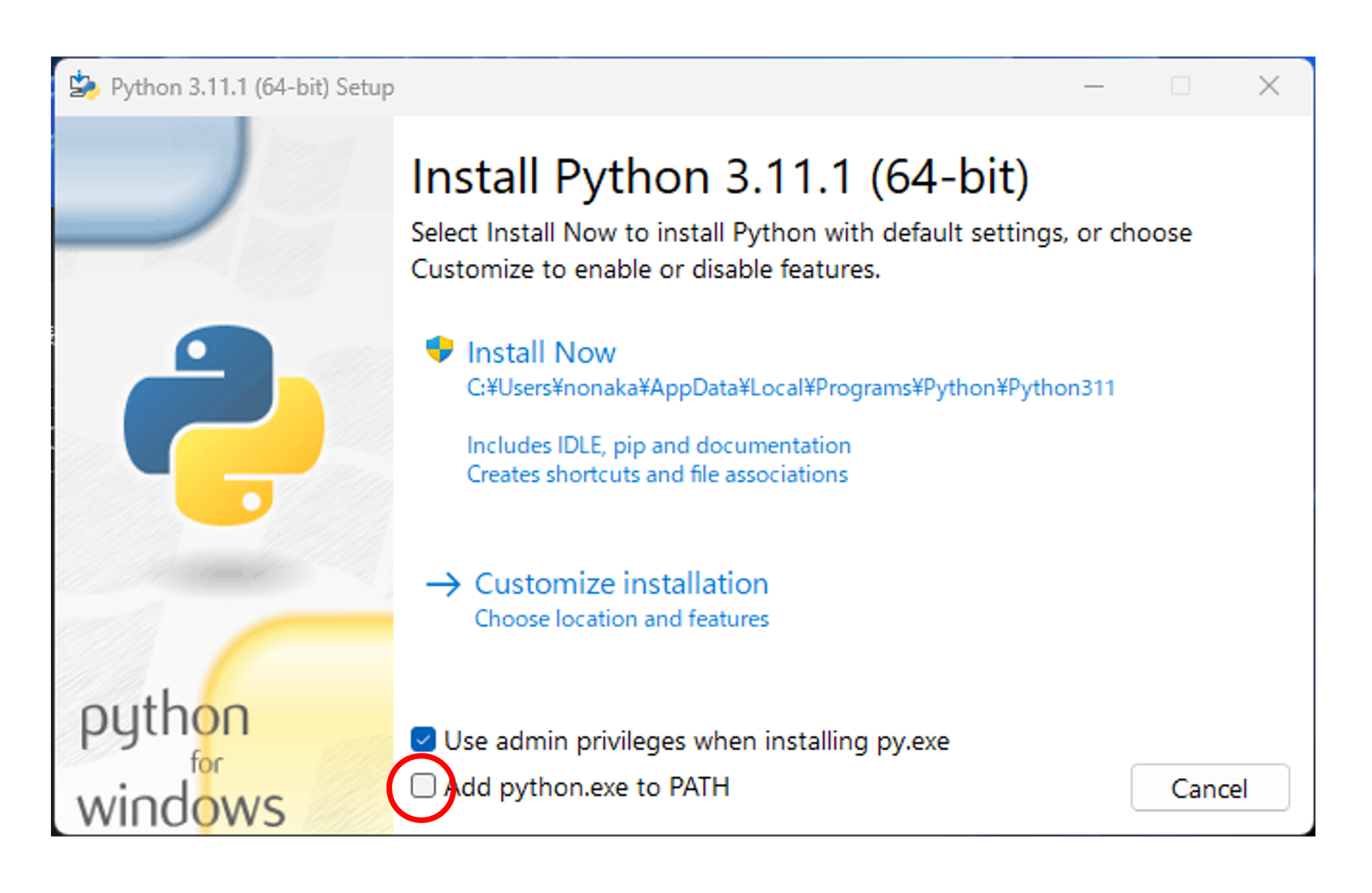Click Creates shortcuts and file associations text
Screen dimensions: 1372x893
(x=657, y=474)
